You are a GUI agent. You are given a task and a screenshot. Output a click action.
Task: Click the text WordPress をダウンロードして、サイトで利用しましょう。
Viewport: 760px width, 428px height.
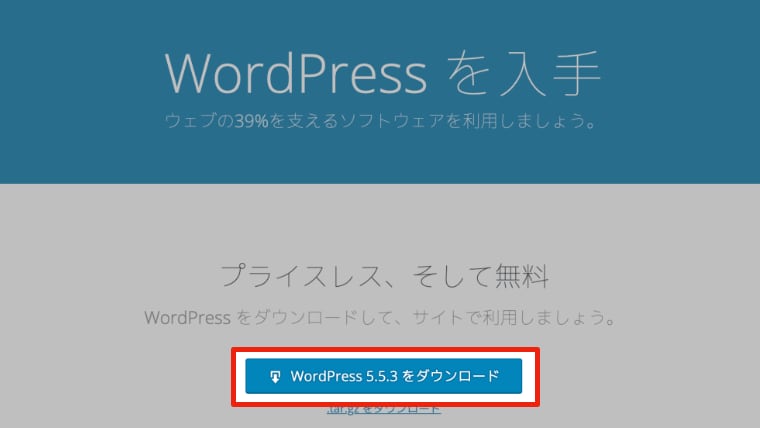click(x=380, y=318)
